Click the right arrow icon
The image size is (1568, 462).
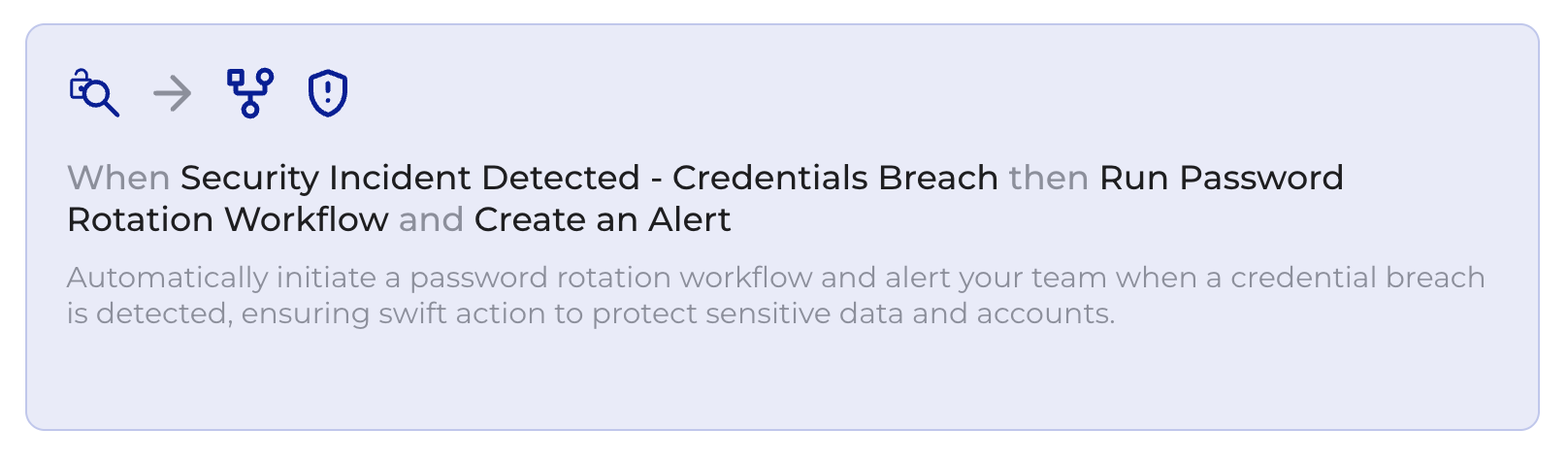coord(173,93)
